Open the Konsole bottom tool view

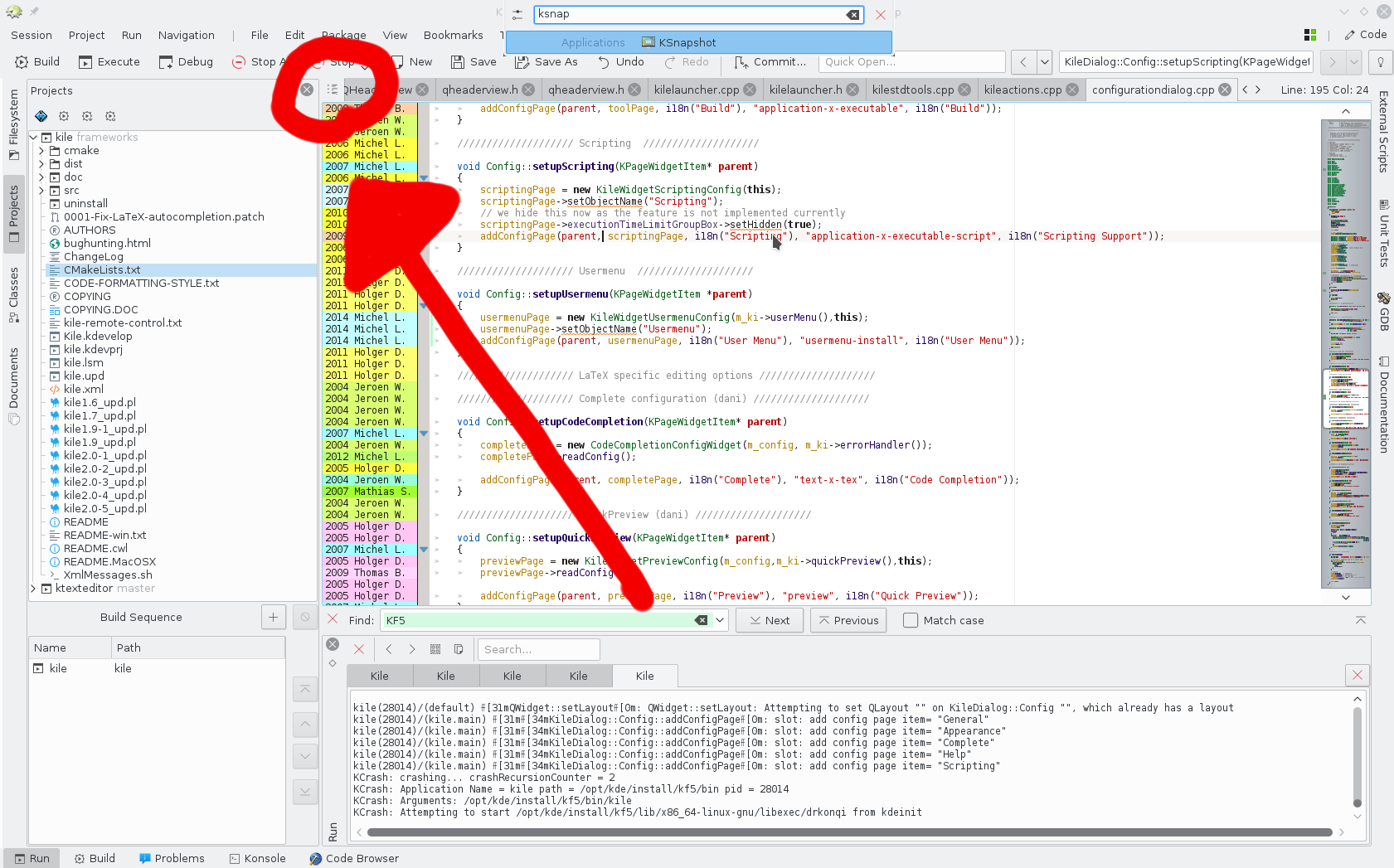(x=258, y=858)
